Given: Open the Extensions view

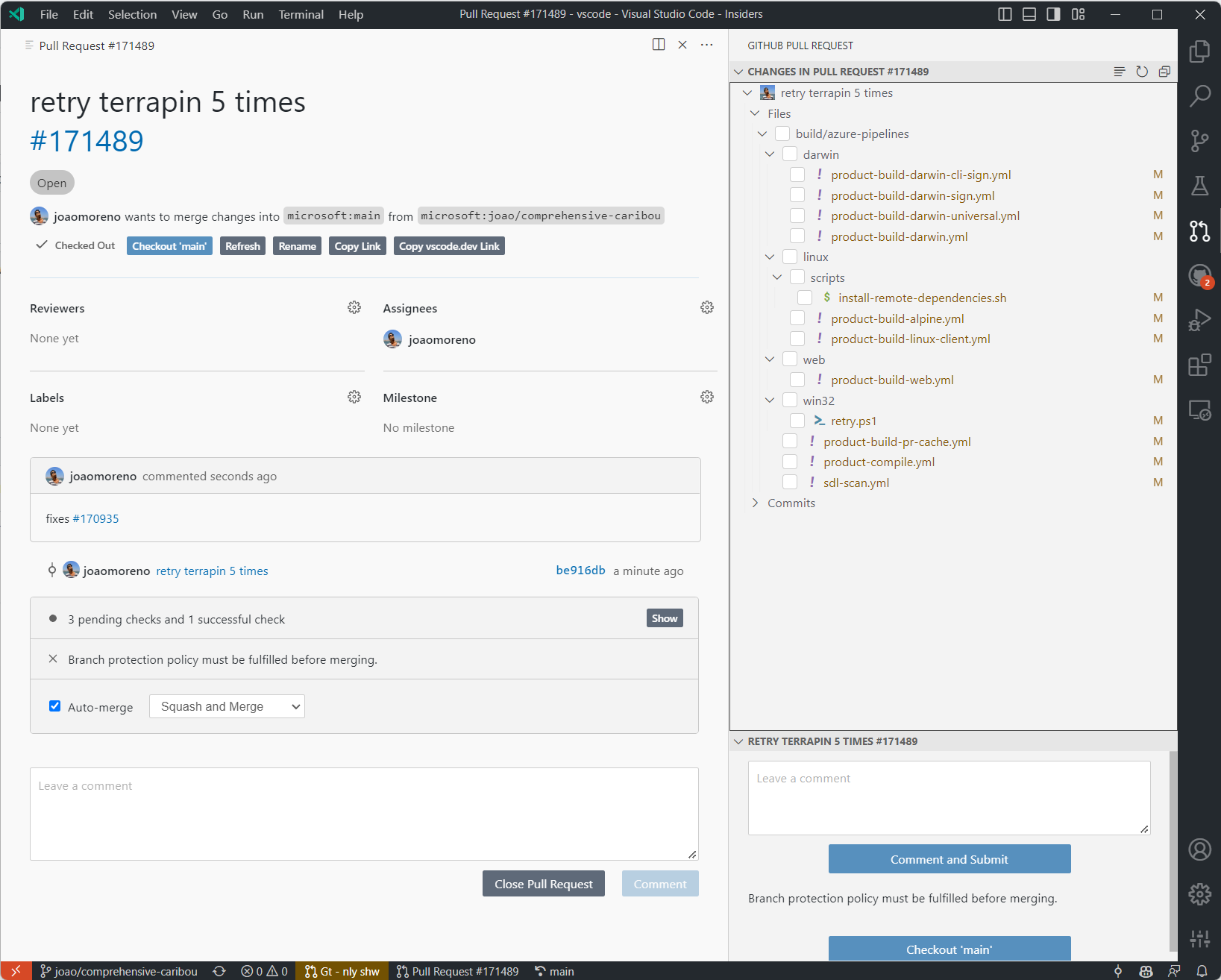Looking at the screenshot, I should [1199, 365].
